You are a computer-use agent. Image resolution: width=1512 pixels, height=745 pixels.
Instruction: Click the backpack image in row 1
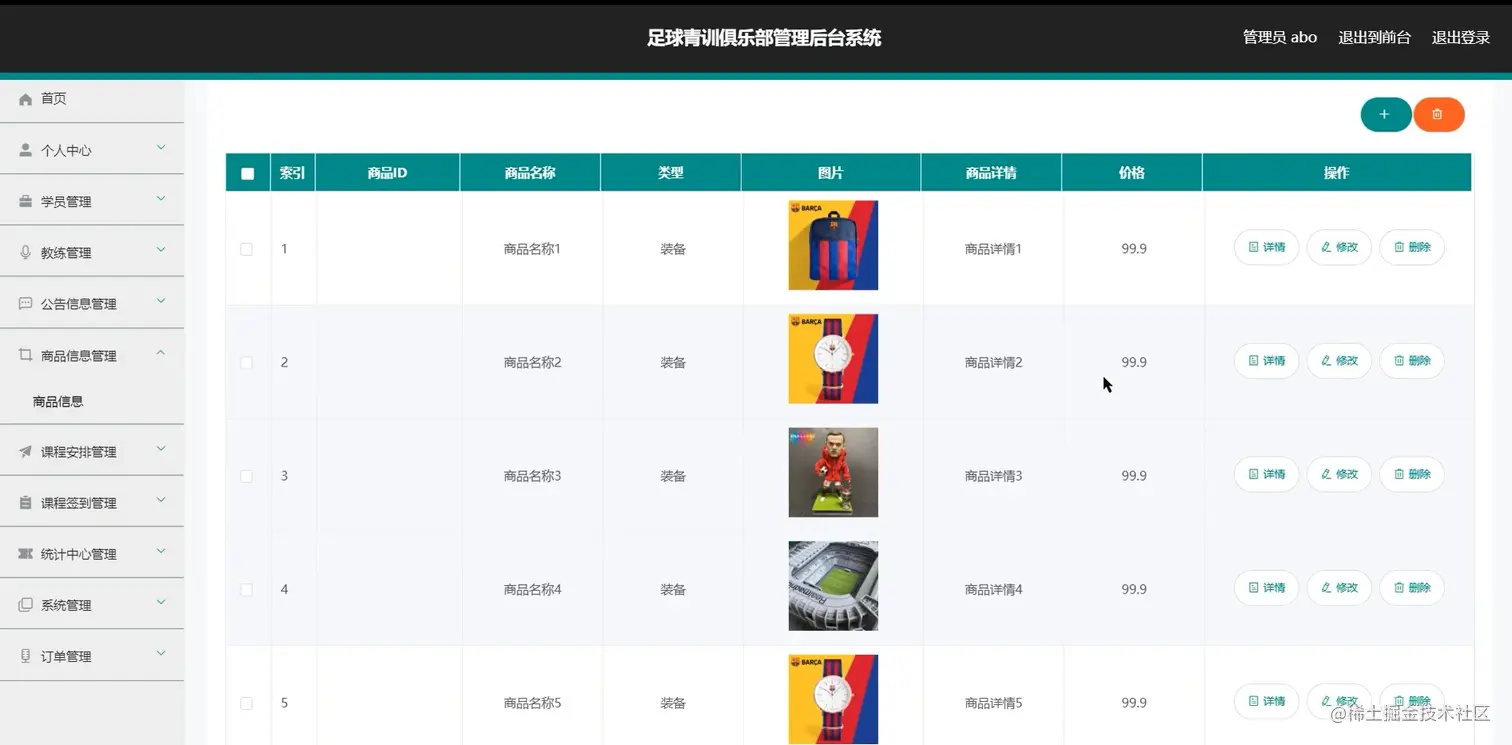tap(833, 245)
